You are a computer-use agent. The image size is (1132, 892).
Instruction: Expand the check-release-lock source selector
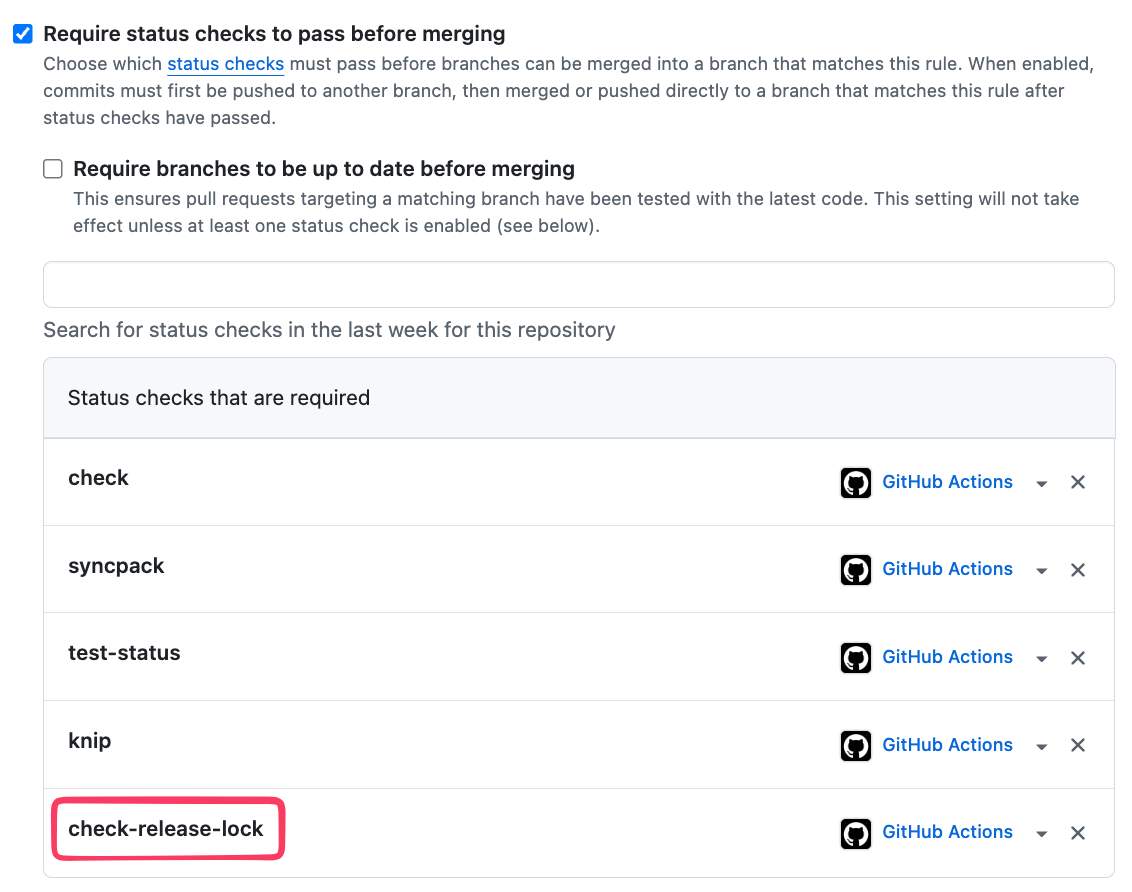point(1041,832)
